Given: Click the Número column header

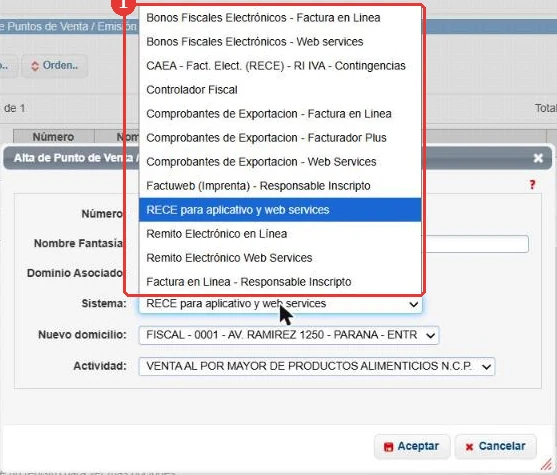Looking at the screenshot, I should click(x=54, y=137).
